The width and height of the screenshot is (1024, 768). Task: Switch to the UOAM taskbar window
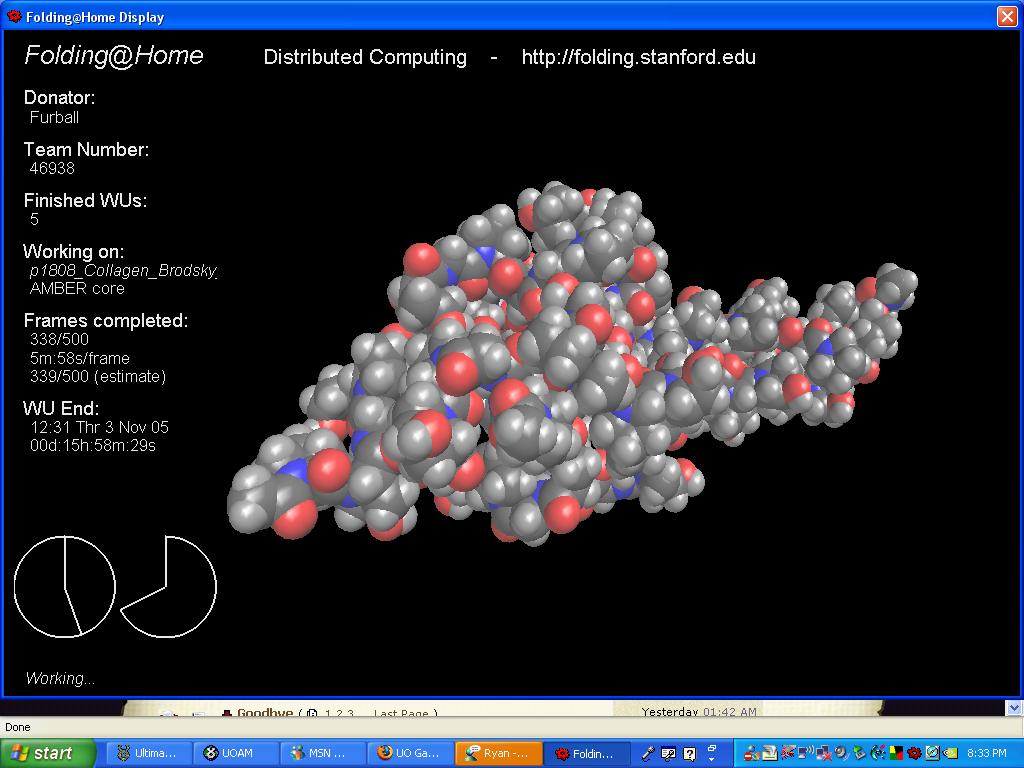pos(236,753)
